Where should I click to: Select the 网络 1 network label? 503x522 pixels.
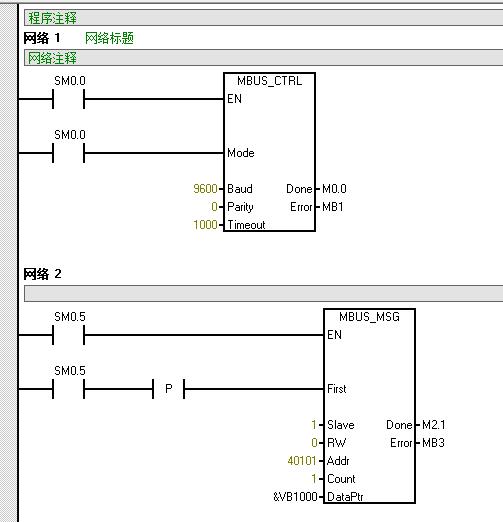tap(42, 38)
